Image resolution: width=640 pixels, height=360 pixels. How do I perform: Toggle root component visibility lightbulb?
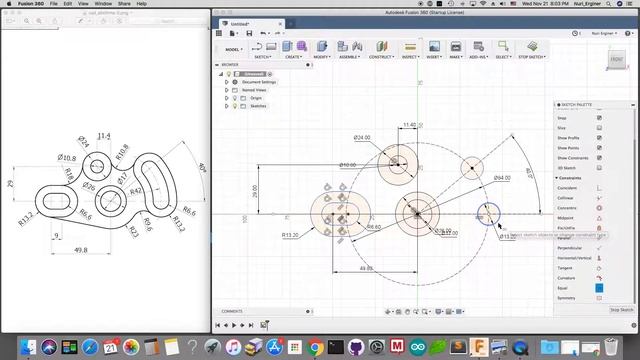point(229,74)
